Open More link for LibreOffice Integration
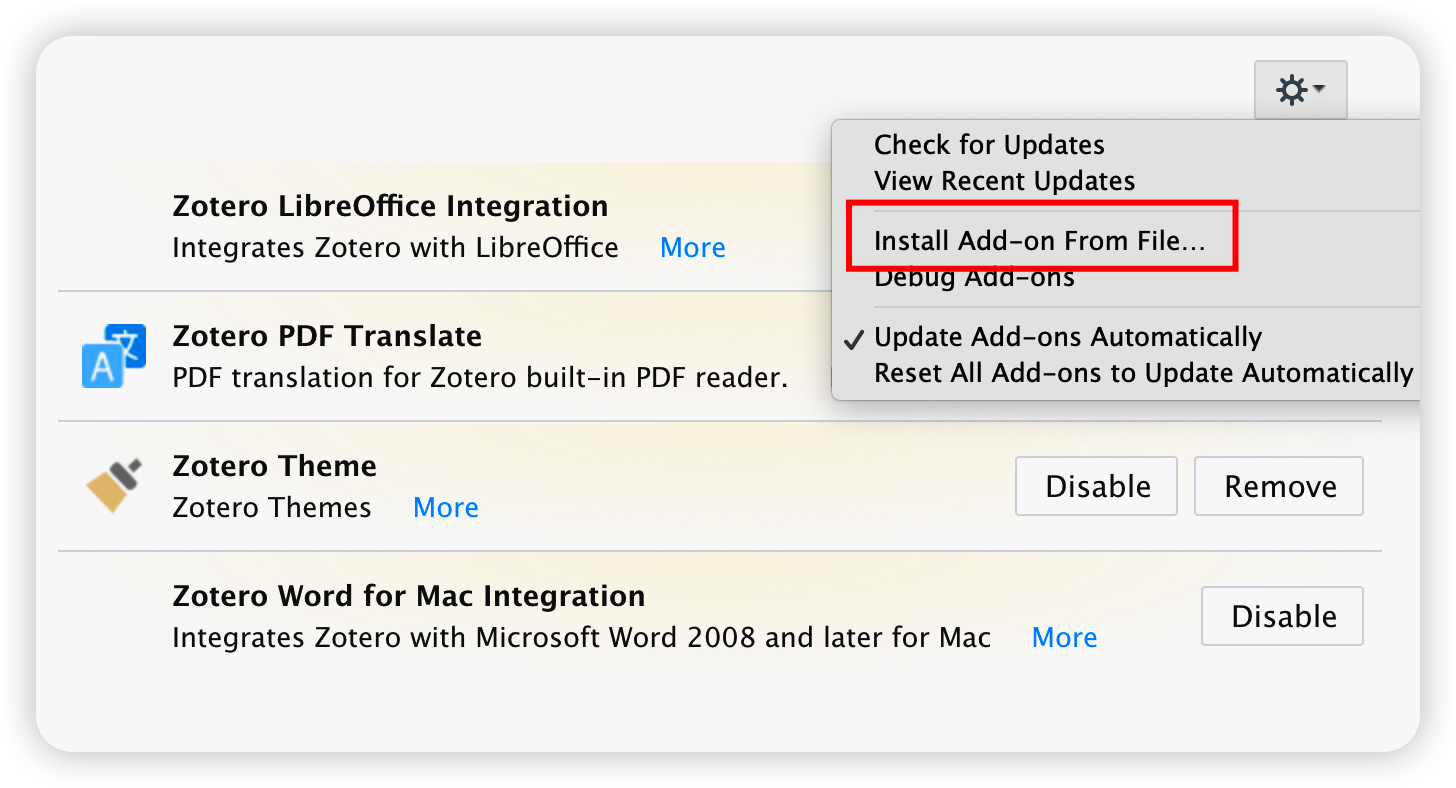1456x788 pixels. (693, 247)
